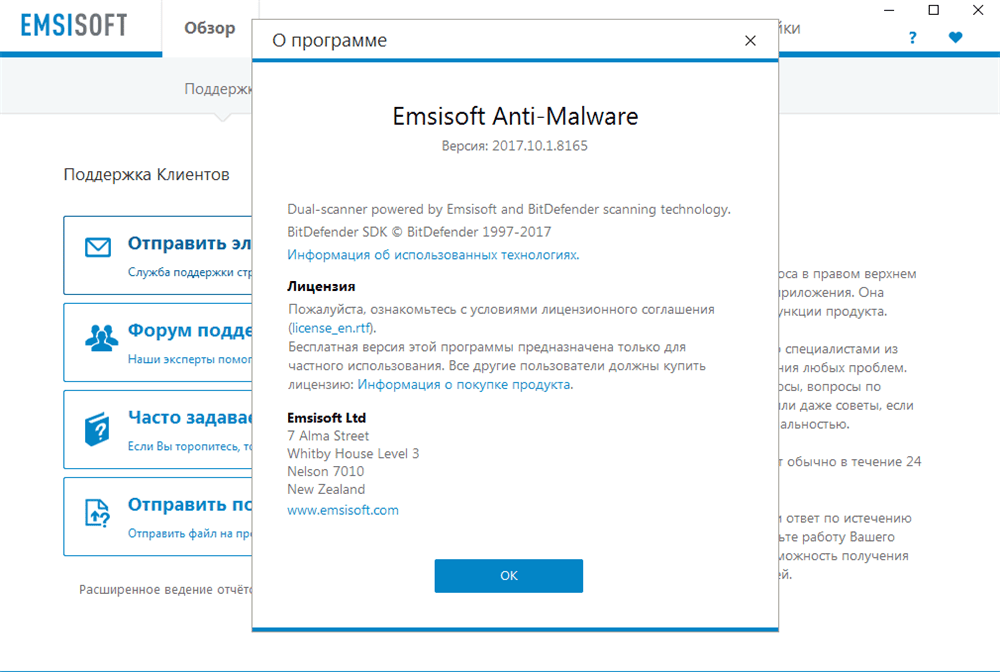The width and height of the screenshot is (1000, 672).
Task: Close the О программе dialog
Action: (x=750, y=41)
